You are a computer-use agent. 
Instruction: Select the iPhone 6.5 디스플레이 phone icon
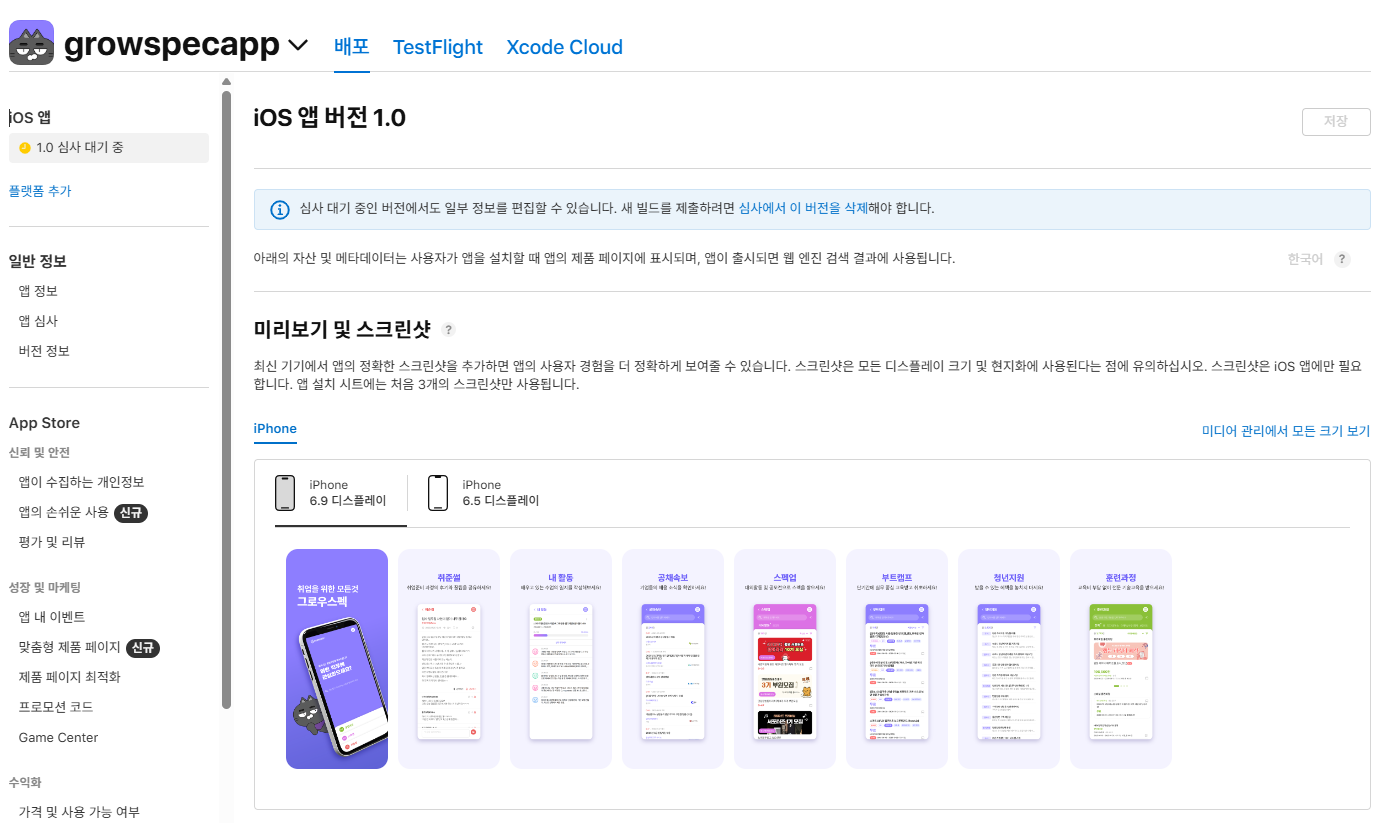(x=437, y=493)
